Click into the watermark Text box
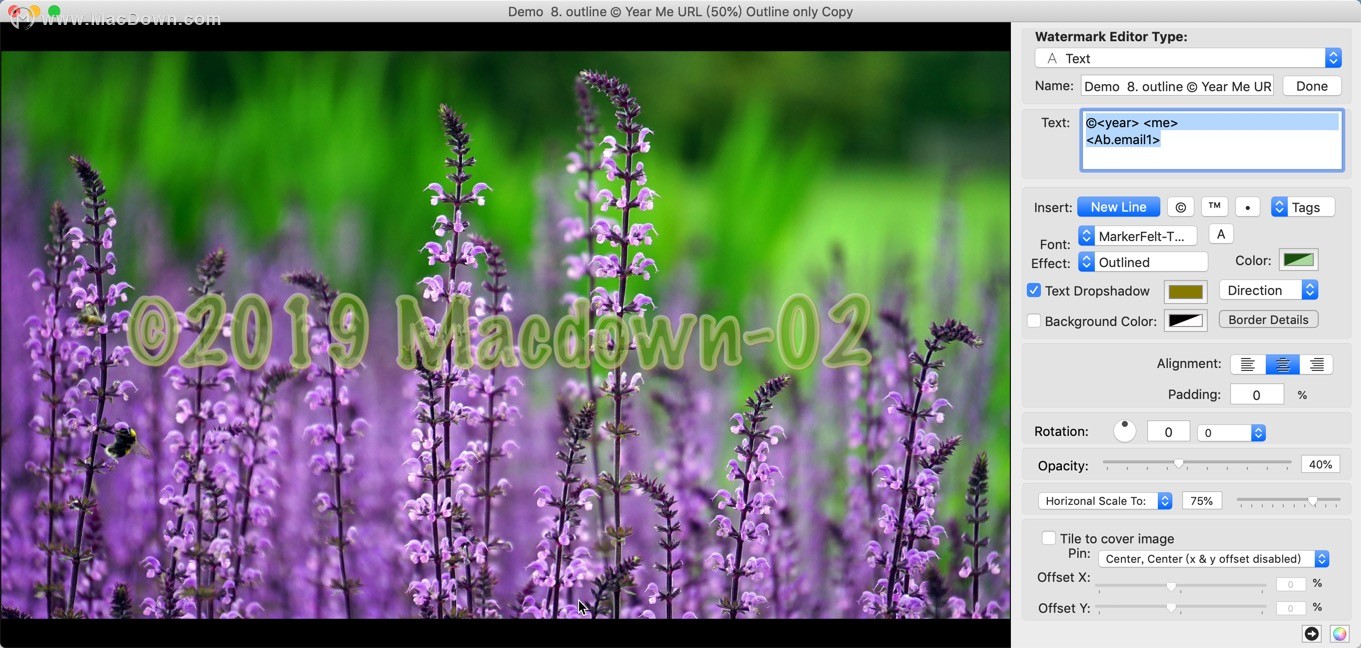The width and height of the screenshot is (1361, 648). [x=1212, y=140]
